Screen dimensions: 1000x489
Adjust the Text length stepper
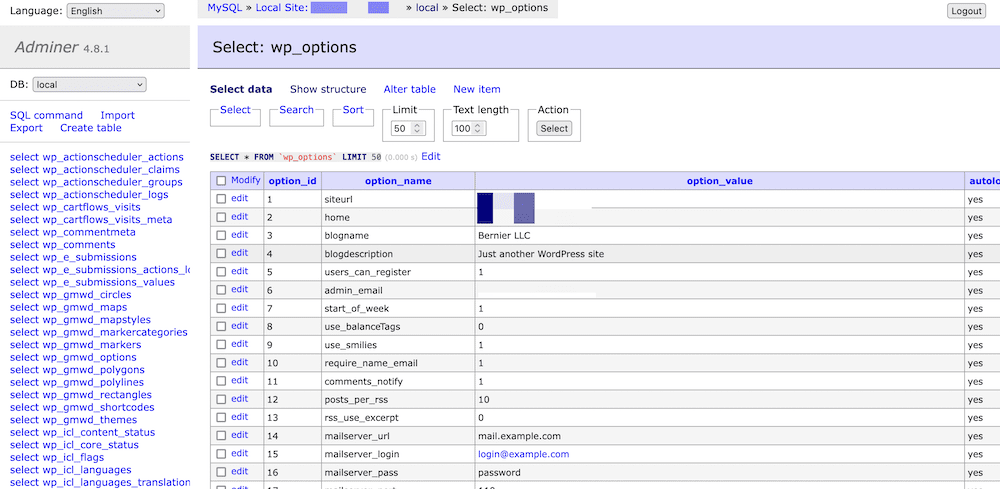[x=478, y=128]
